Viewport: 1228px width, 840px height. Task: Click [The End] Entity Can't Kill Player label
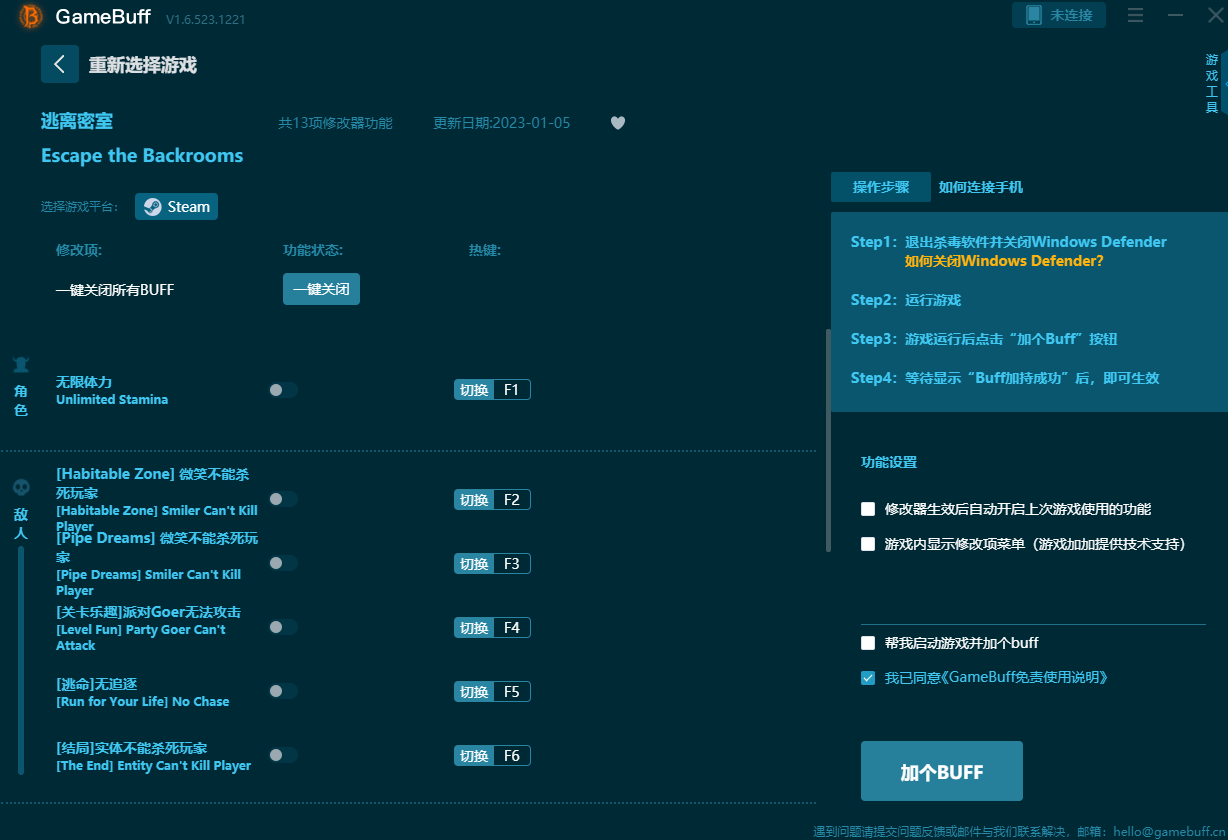[154, 765]
